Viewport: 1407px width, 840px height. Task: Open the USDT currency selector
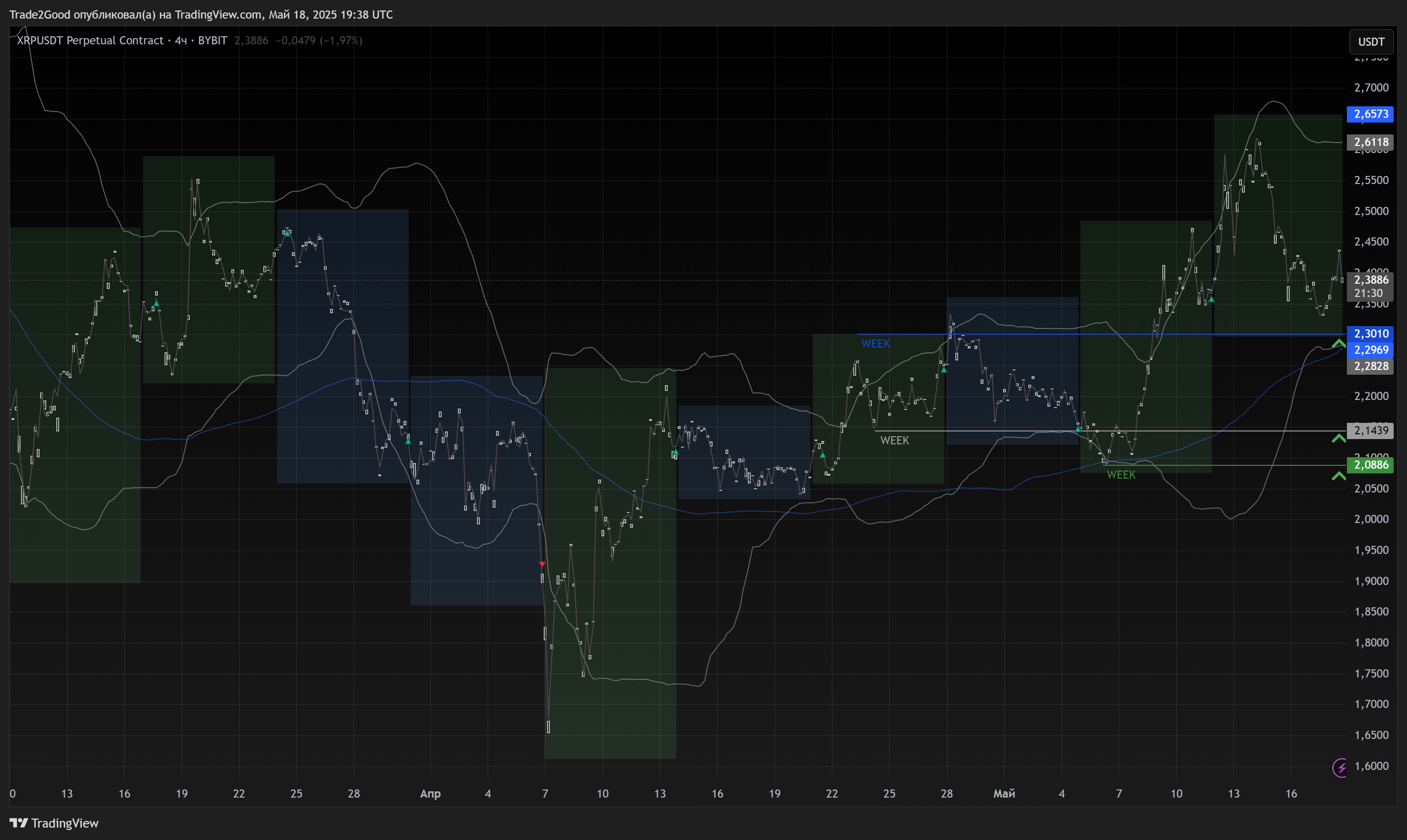1371,42
